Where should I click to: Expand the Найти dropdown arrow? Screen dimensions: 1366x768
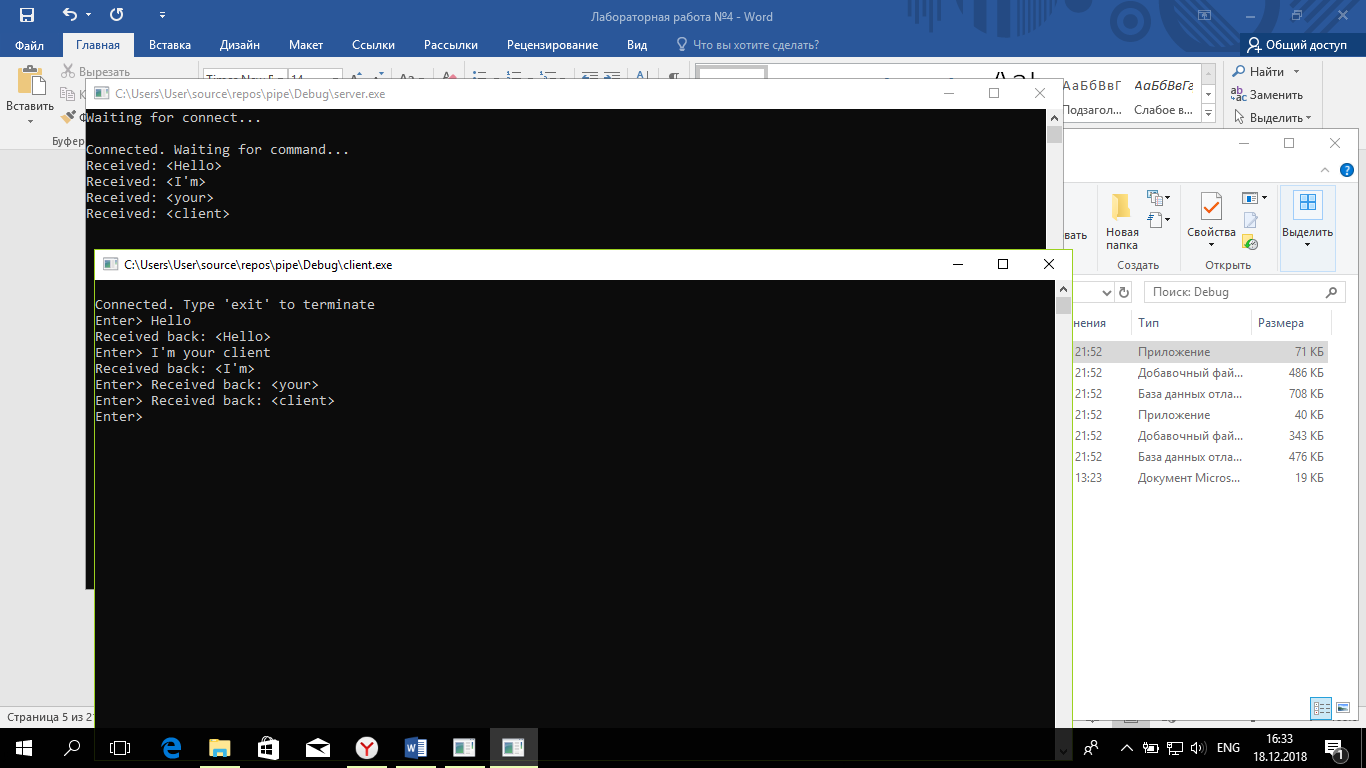1296,72
